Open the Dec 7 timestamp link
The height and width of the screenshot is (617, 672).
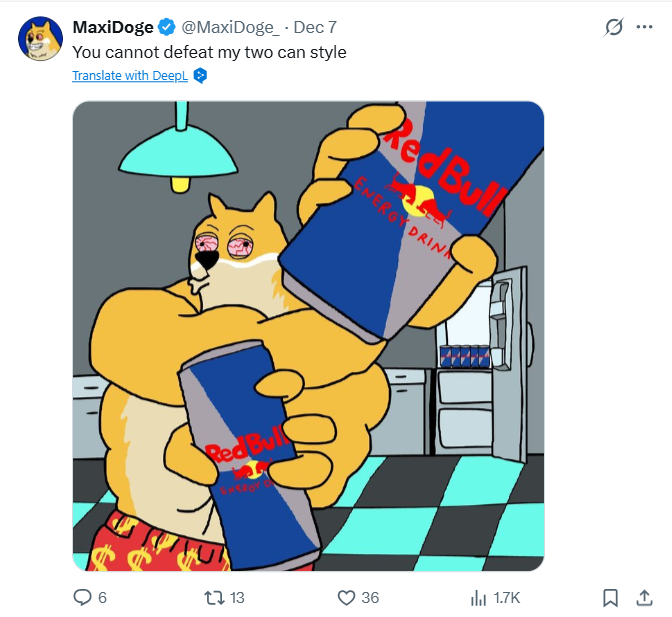pos(315,27)
